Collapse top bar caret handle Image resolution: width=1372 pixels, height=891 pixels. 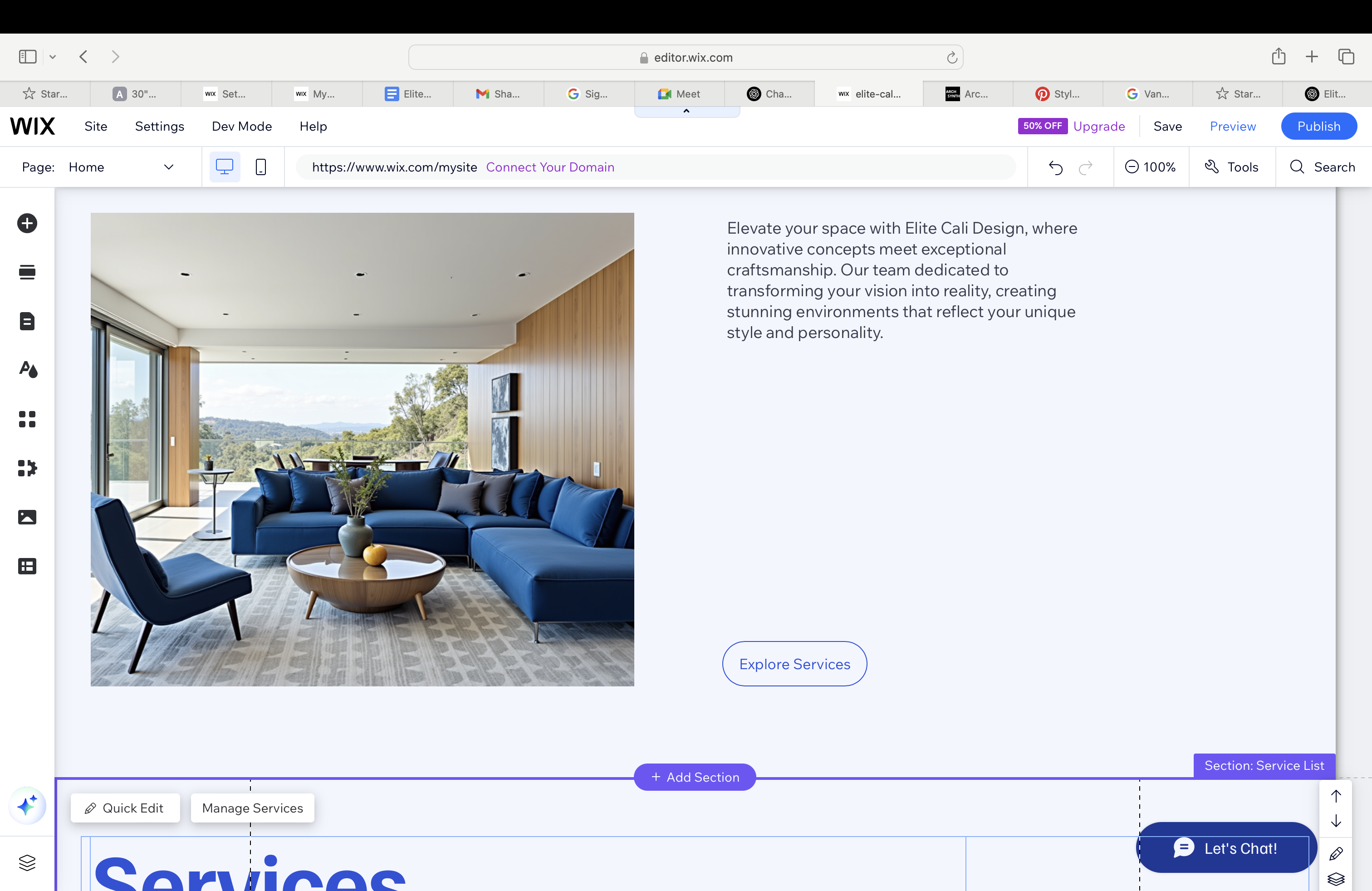(x=686, y=111)
